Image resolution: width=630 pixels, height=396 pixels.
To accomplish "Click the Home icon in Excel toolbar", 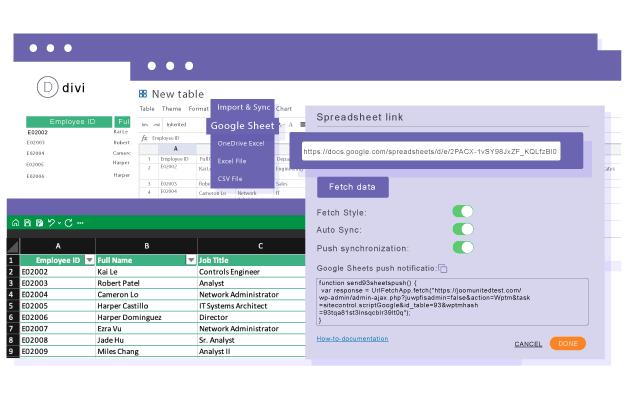I will (15, 223).
